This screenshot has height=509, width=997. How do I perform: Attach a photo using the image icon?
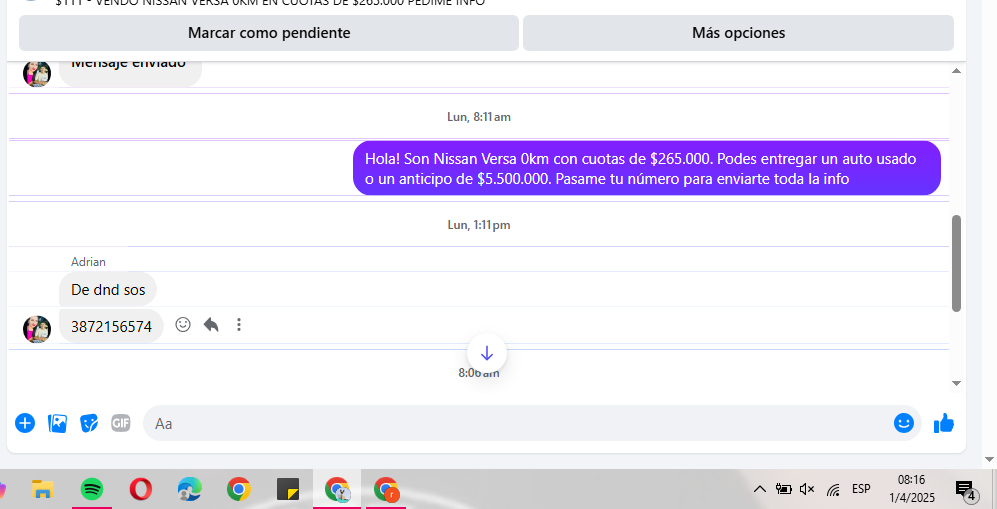(58, 423)
